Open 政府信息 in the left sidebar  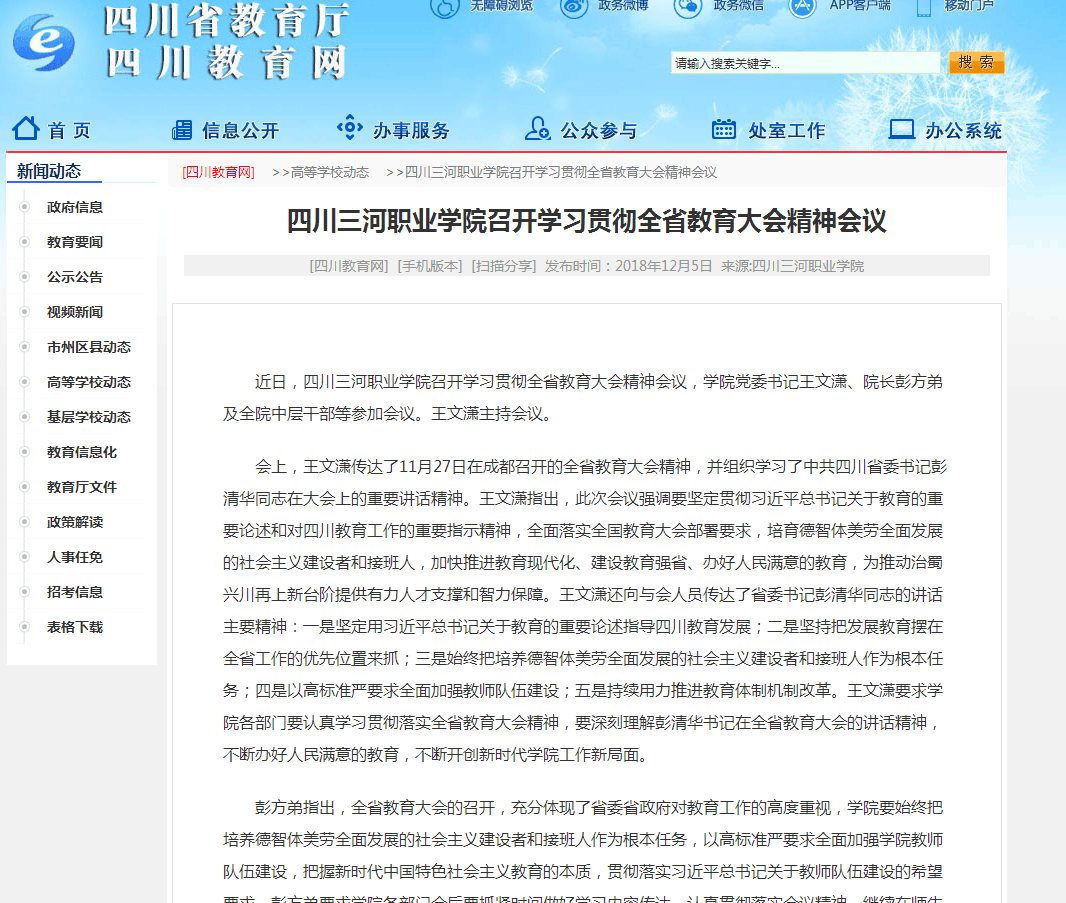point(75,208)
